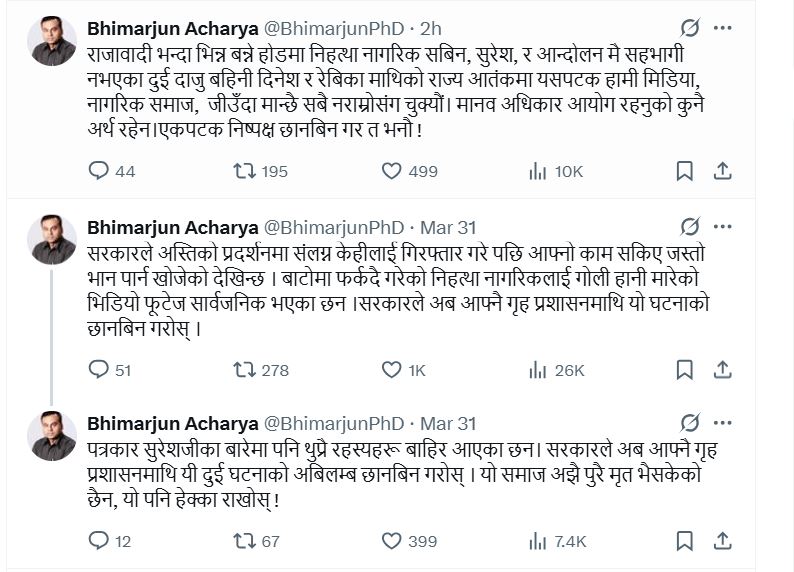Click the profile avatar on the middle tweet
Viewport: 794px width, 572px height.
pyautogui.click(x=53, y=239)
